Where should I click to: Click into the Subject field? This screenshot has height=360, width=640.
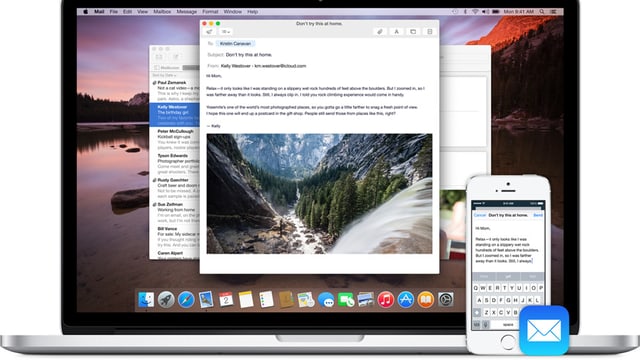pos(249,55)
